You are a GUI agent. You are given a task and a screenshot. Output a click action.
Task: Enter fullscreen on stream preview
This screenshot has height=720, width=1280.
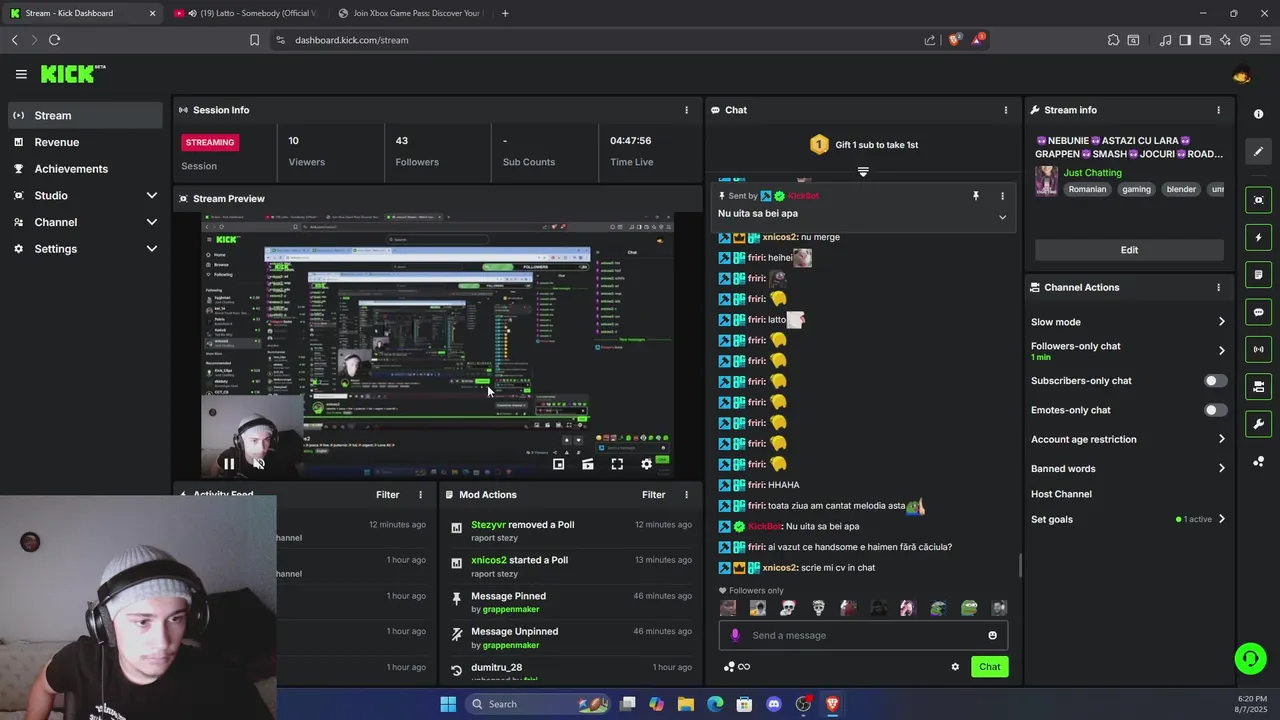pos(617,464)
